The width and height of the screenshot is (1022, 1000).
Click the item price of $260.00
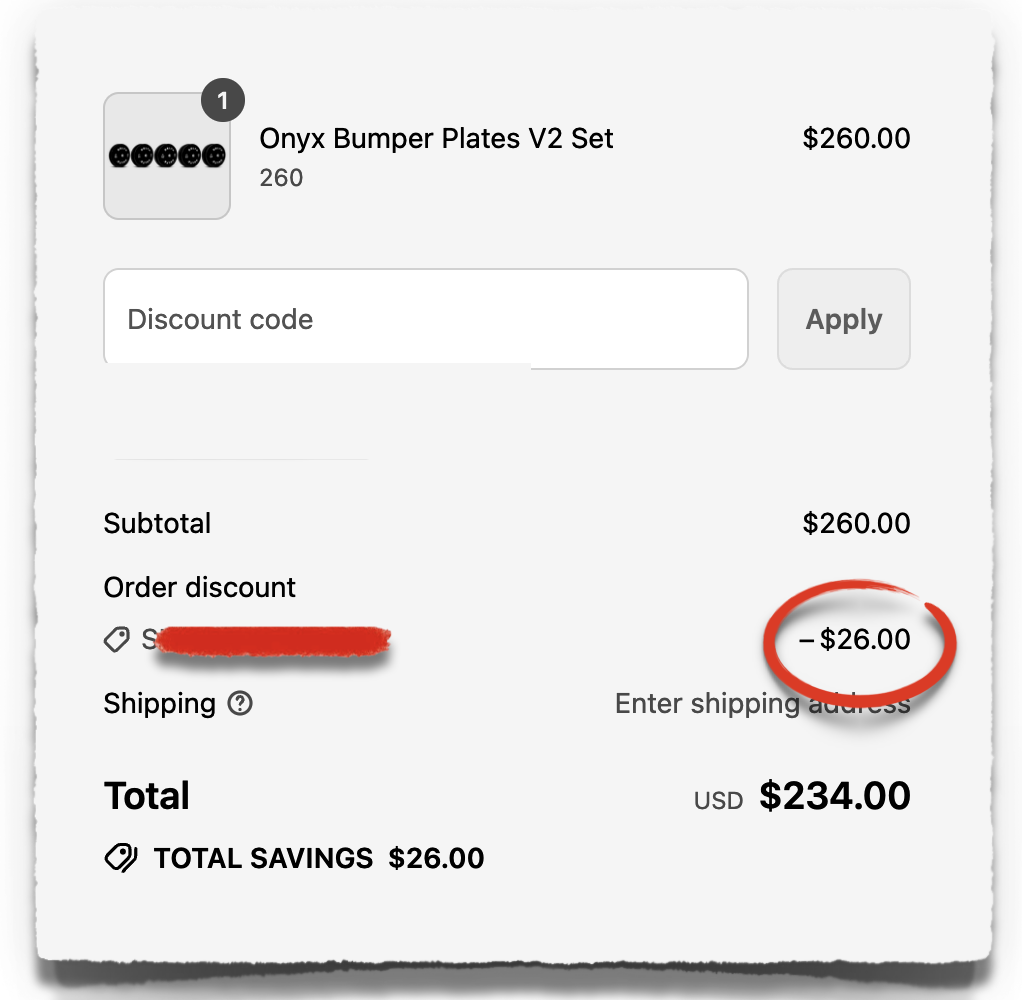857,138
